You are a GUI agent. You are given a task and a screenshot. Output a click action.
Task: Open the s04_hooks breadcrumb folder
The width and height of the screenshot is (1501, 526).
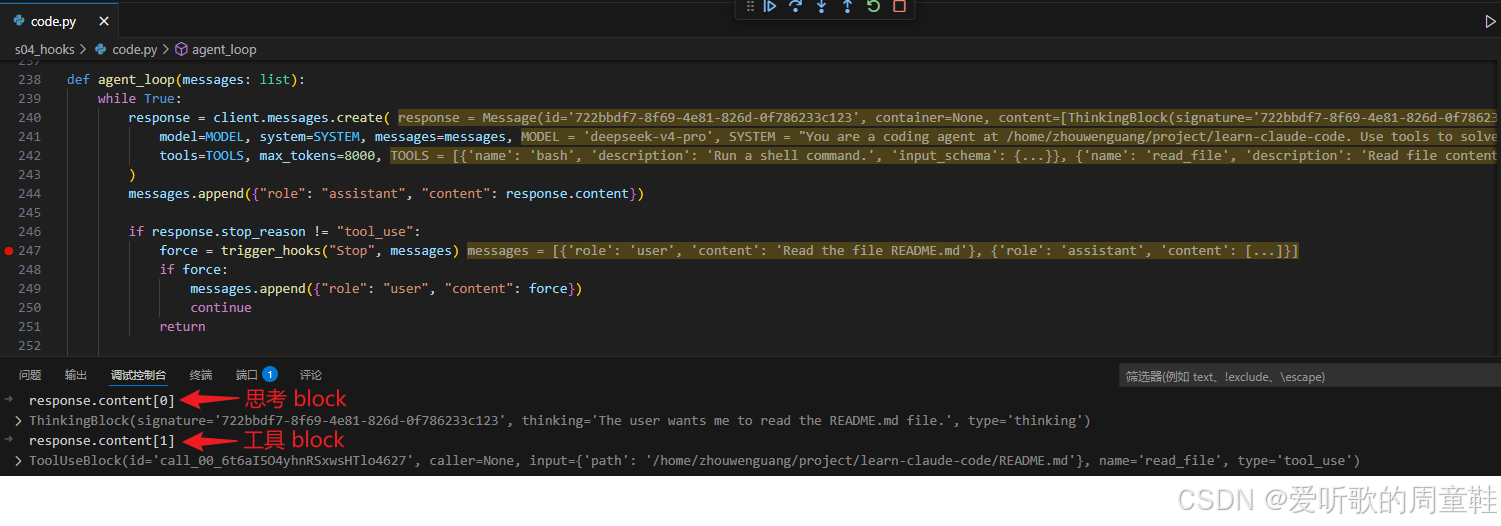(44, 49)
